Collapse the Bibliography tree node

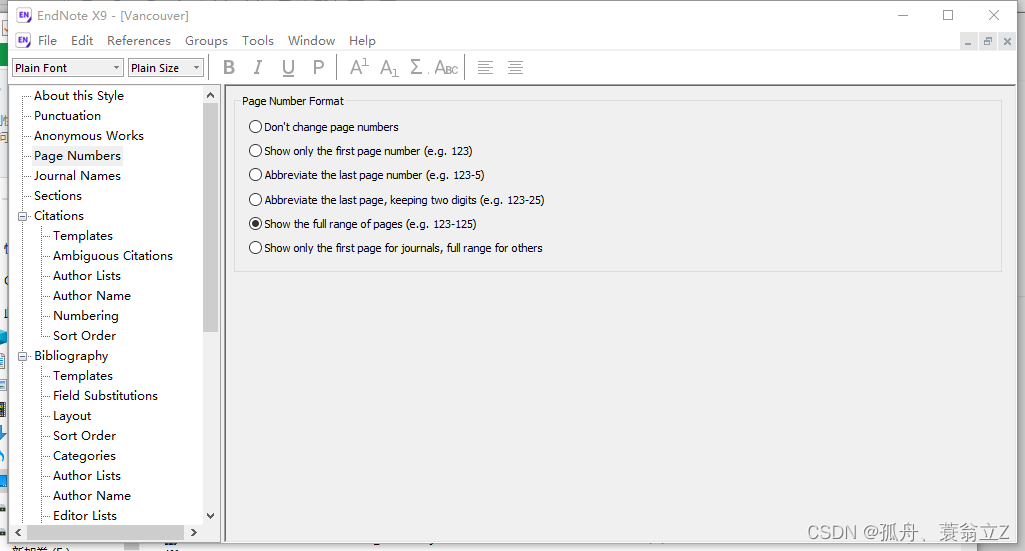click(23, 356)
